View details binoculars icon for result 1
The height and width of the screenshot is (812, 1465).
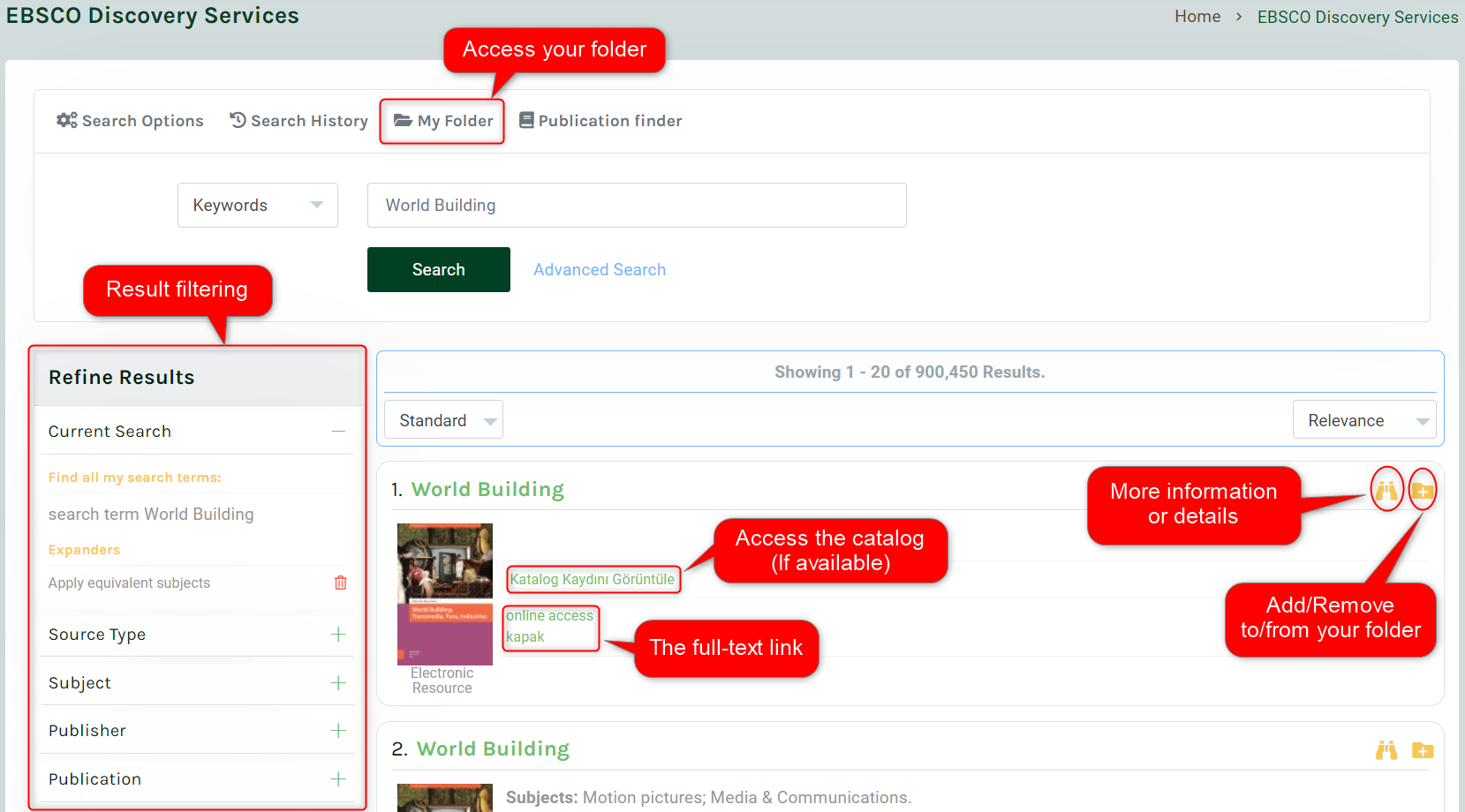click(x=1386, y=490)
